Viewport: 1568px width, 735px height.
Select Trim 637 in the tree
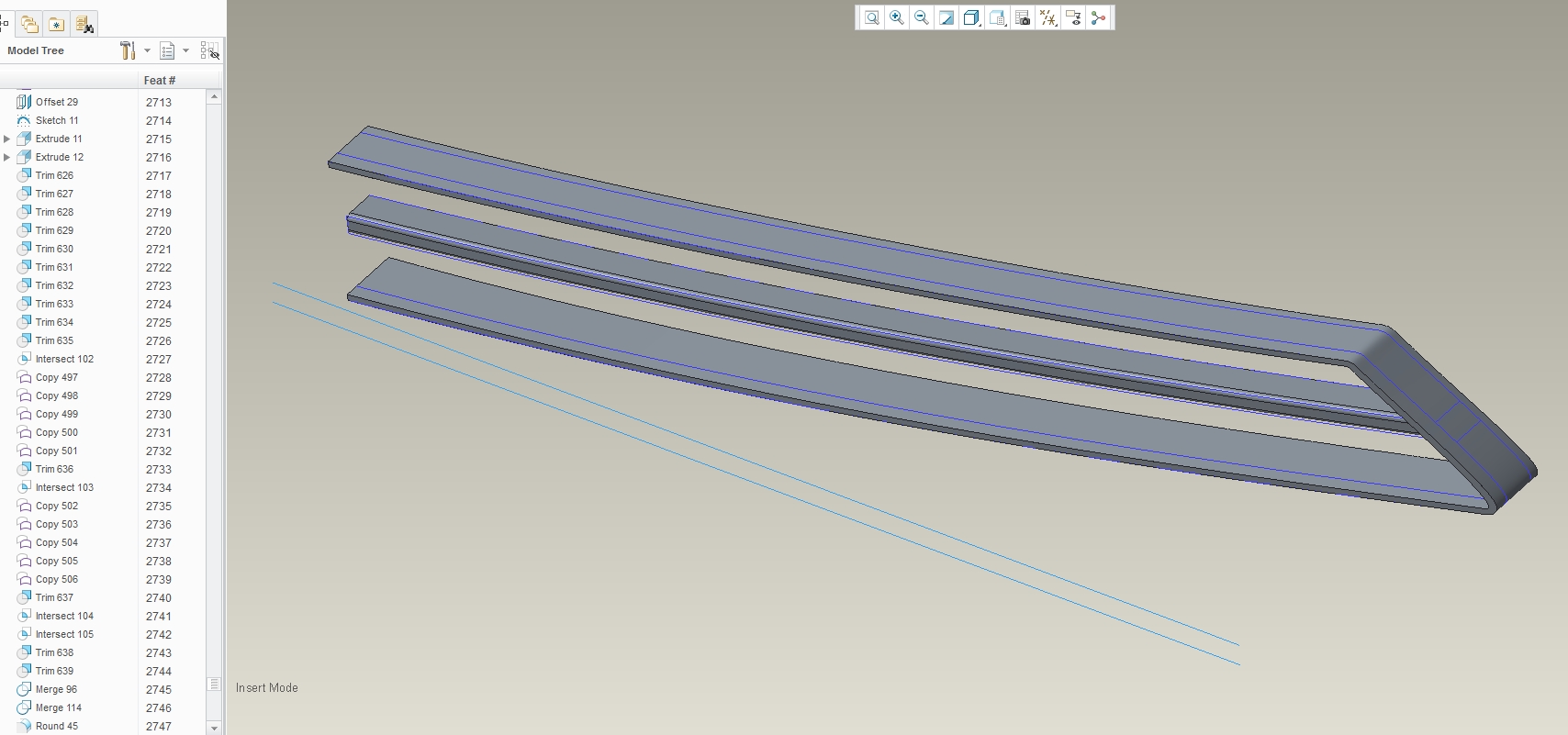click(x=54, y=597)
